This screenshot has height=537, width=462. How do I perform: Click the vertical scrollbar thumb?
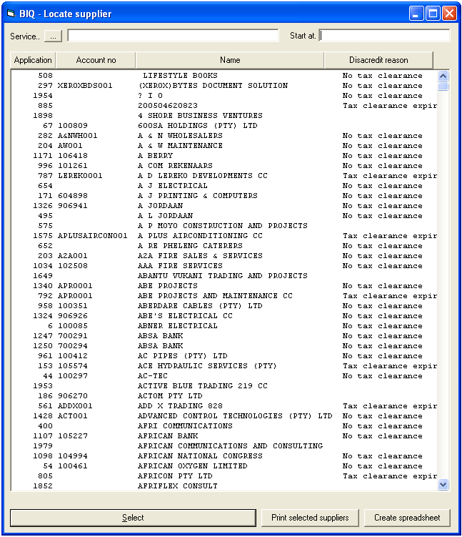[443, 86]
